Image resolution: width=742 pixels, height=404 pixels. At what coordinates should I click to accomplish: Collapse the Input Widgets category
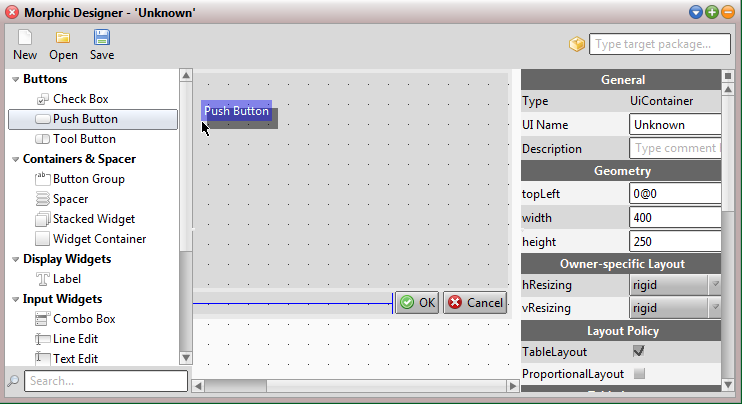click(x=15, y=299)
